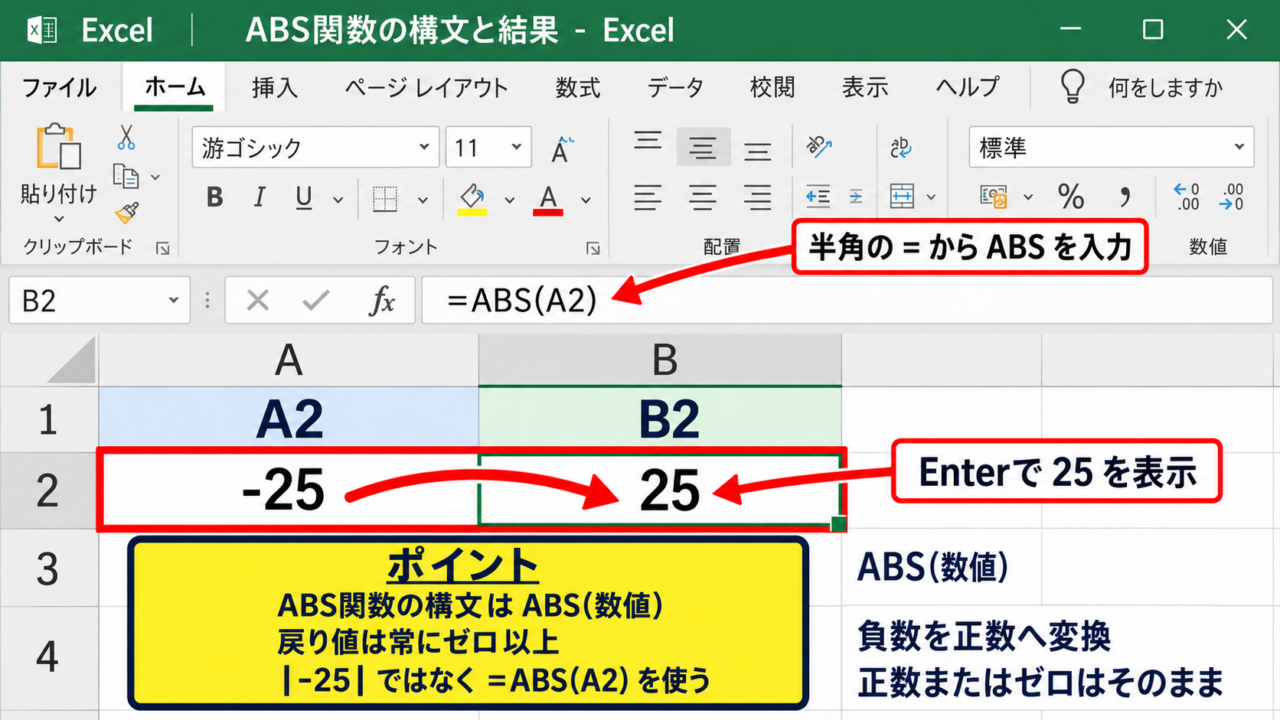Open the クリップボード dialog launcher
Viewport: 1280px width, 720px height.
coord(163,248)
